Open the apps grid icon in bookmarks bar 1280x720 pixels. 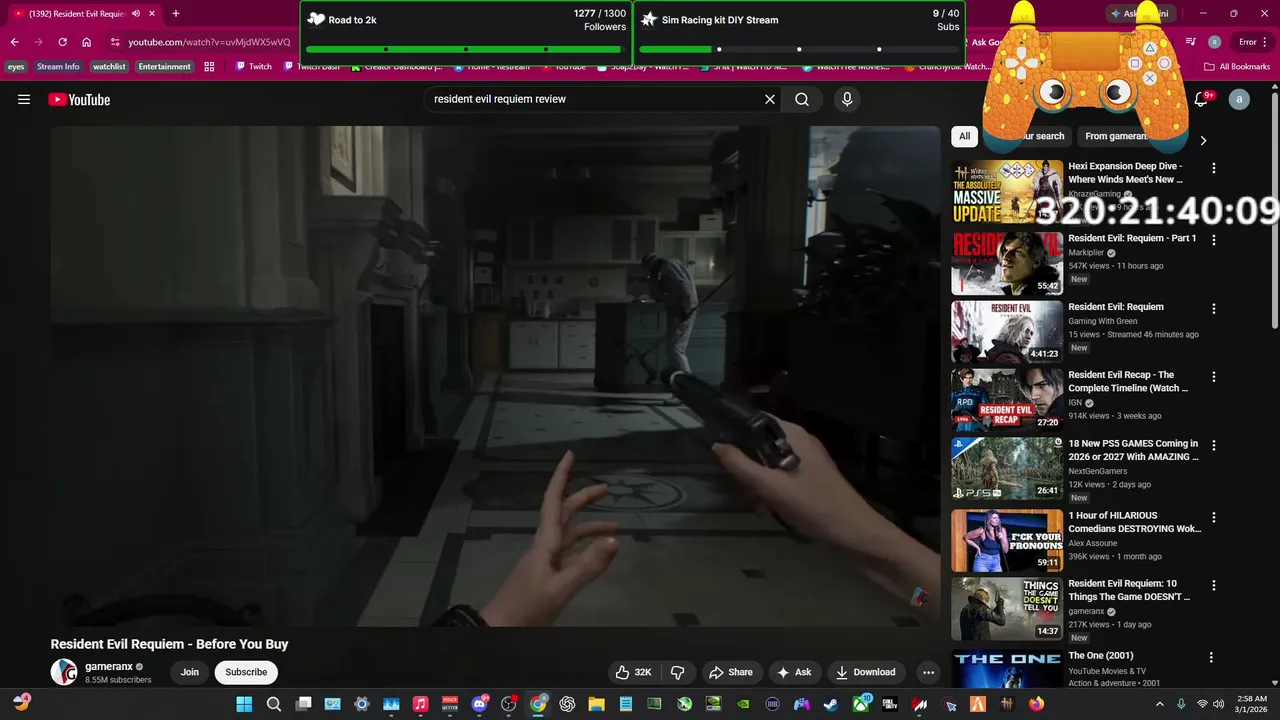pos(209,67)
